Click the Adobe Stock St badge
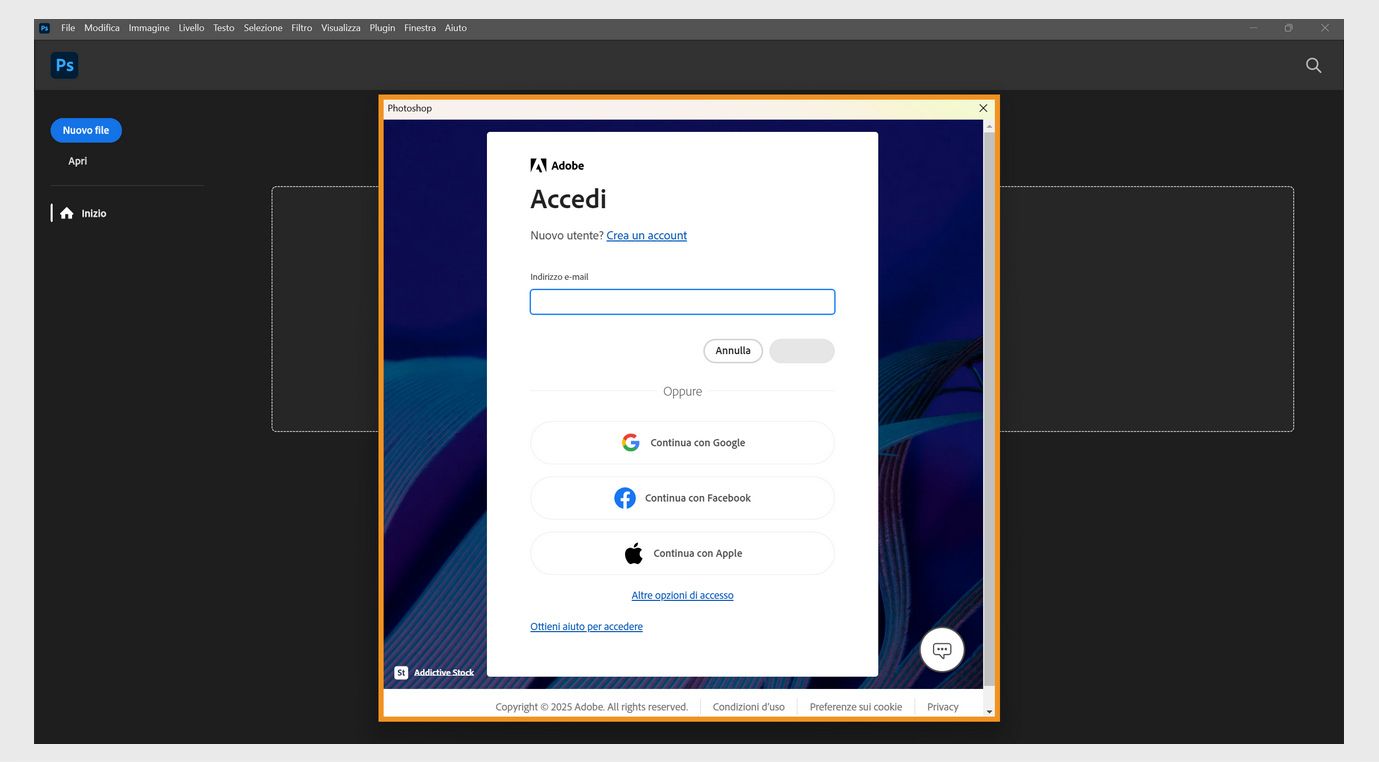Screen dimensions: 1379x762 click(401, 673)
